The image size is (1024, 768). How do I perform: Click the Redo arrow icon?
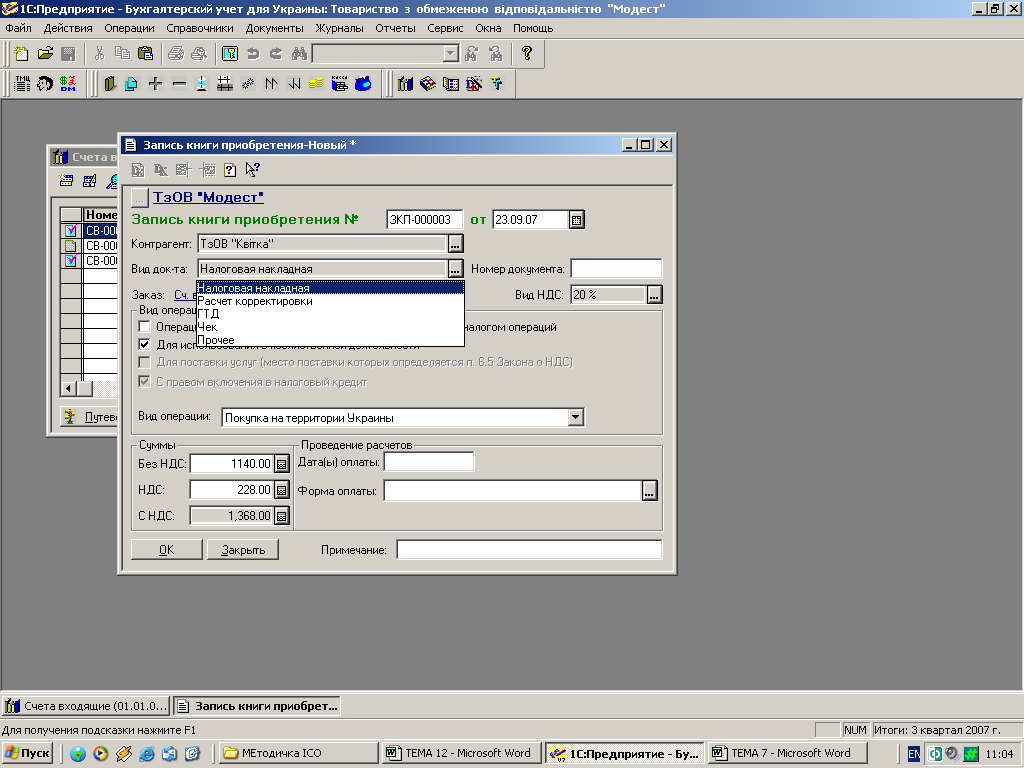click(x=276, y=54)
